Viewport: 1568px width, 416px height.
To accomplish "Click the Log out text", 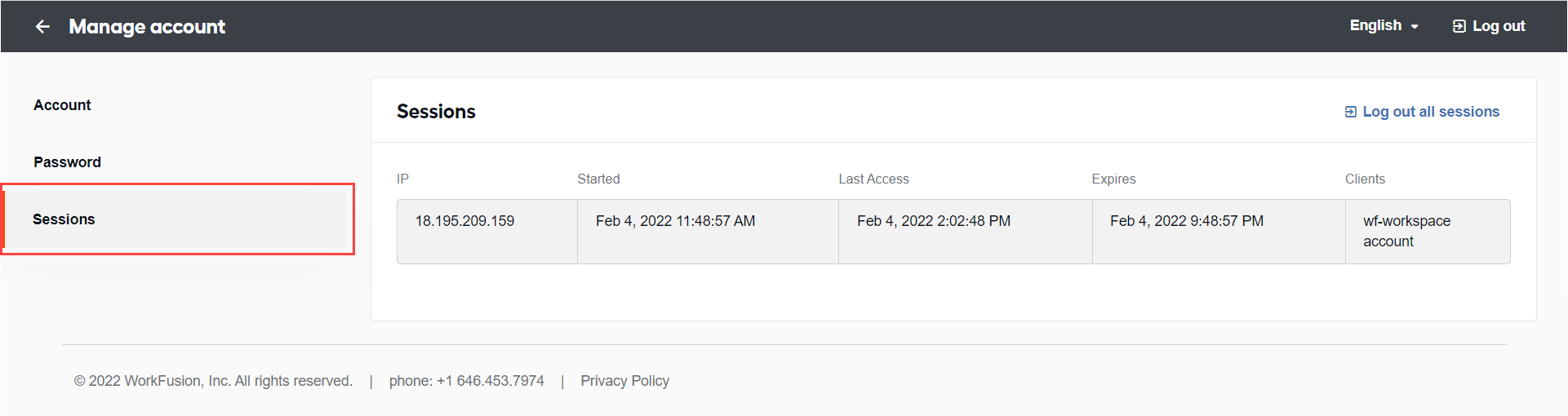I will (x=1499, y=26).
